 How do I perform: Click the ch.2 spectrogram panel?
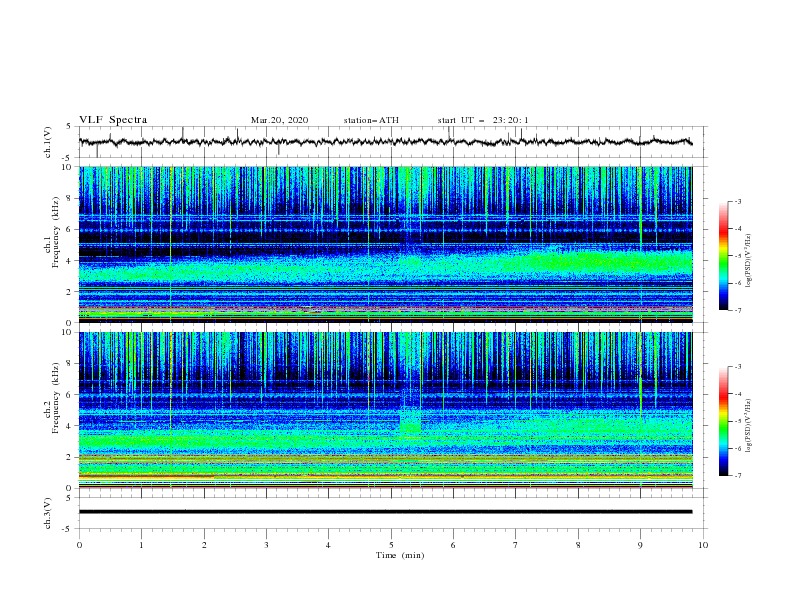pyautogui.click(x=385, y=410)
